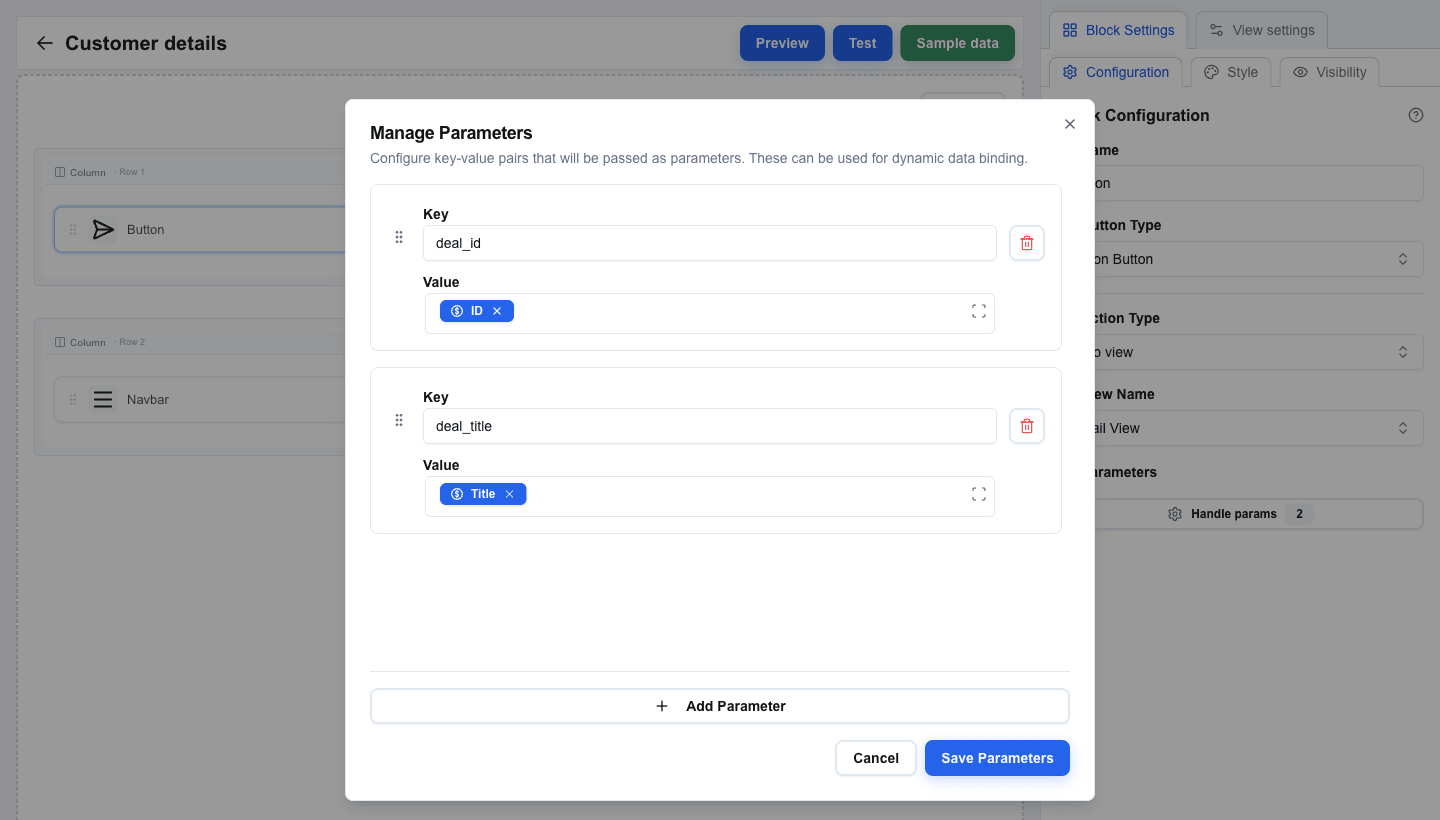Expand the Title value field to fullscreen
Image resolution: width=1440 pixels, height=820 pixels.
979,494
